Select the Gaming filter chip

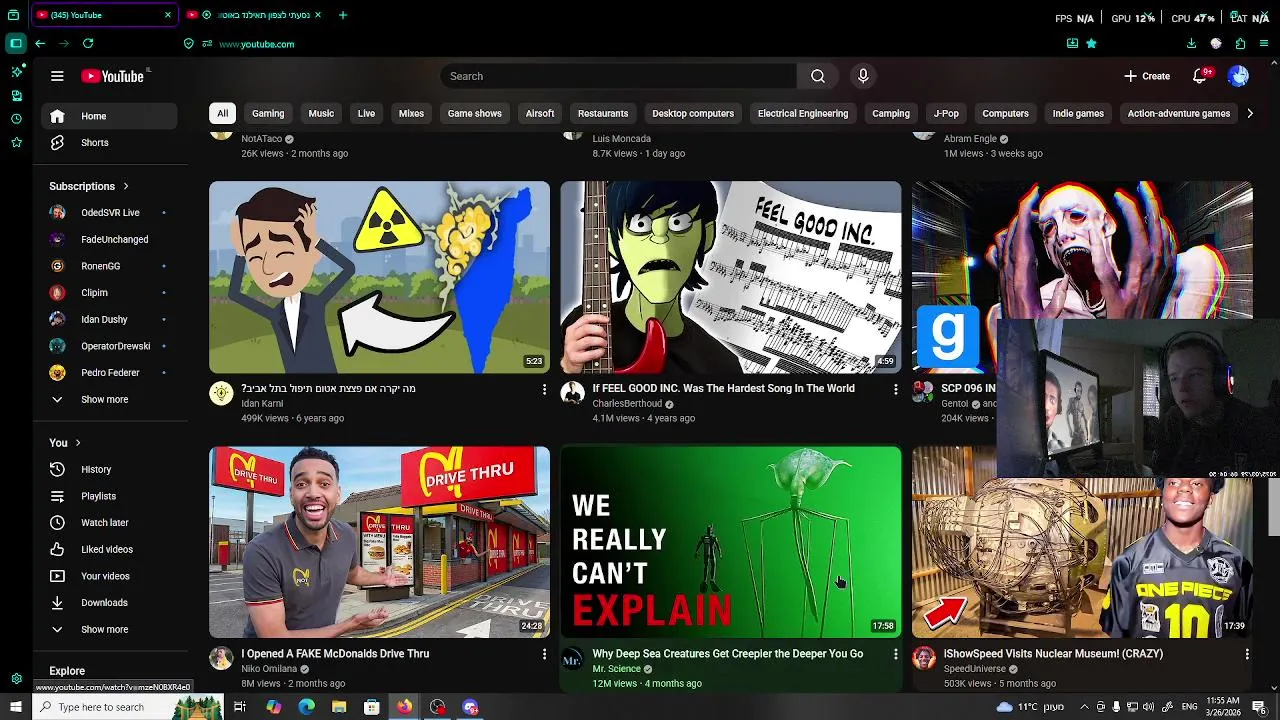(268, 113)
